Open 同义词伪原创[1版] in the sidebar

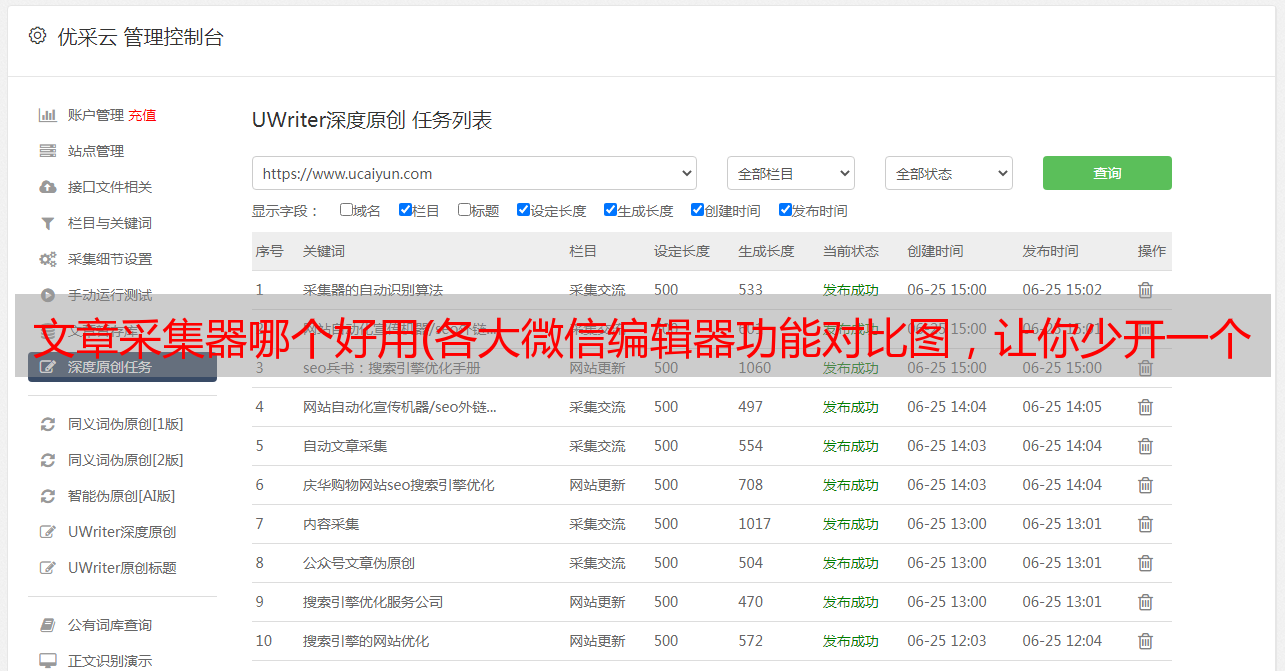pyautogui.click(x=125, y=424)
